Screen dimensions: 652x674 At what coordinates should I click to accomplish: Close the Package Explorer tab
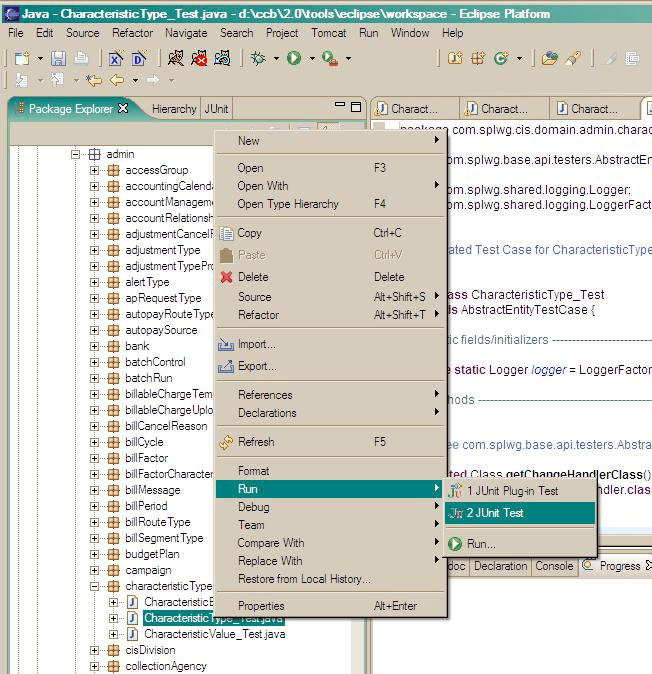click(x=123, y=108)
